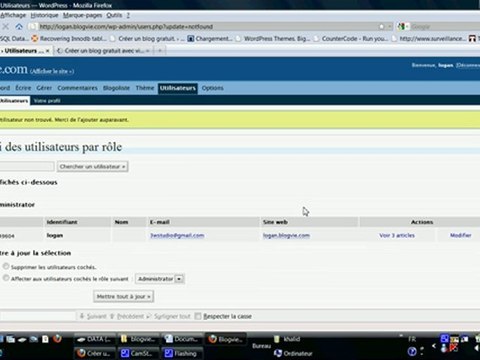Screen dimensions: 480x360
Task: Open the Outils menu
Action: (x=114, y=15)
